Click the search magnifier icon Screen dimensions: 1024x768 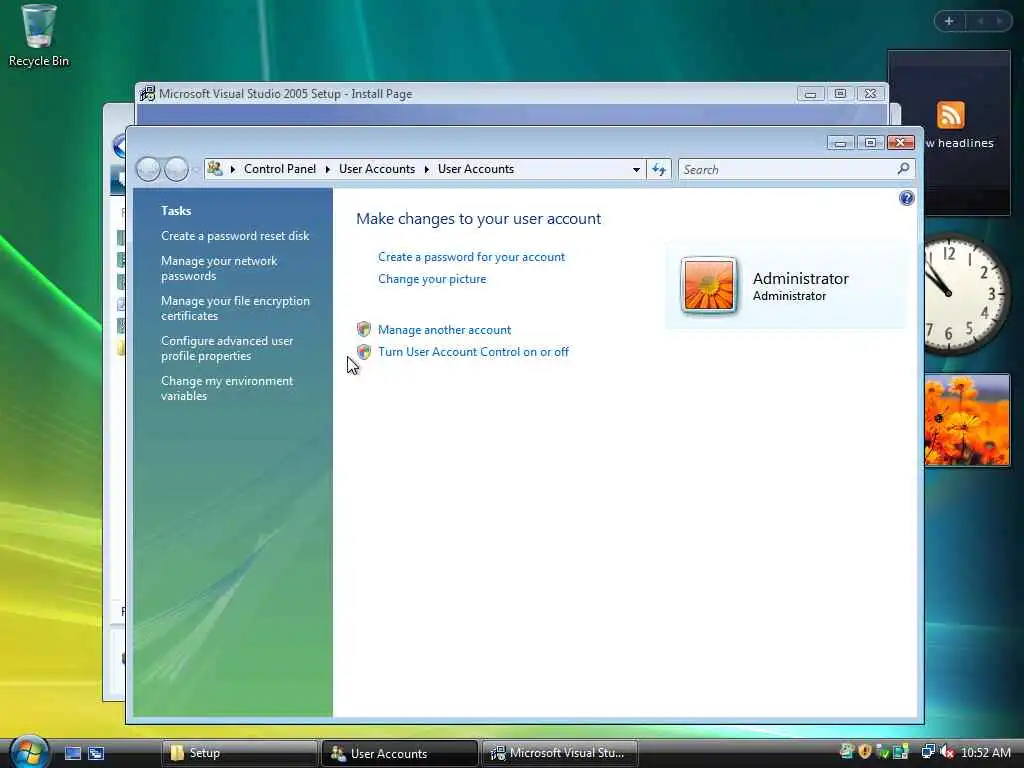point(903,168)
